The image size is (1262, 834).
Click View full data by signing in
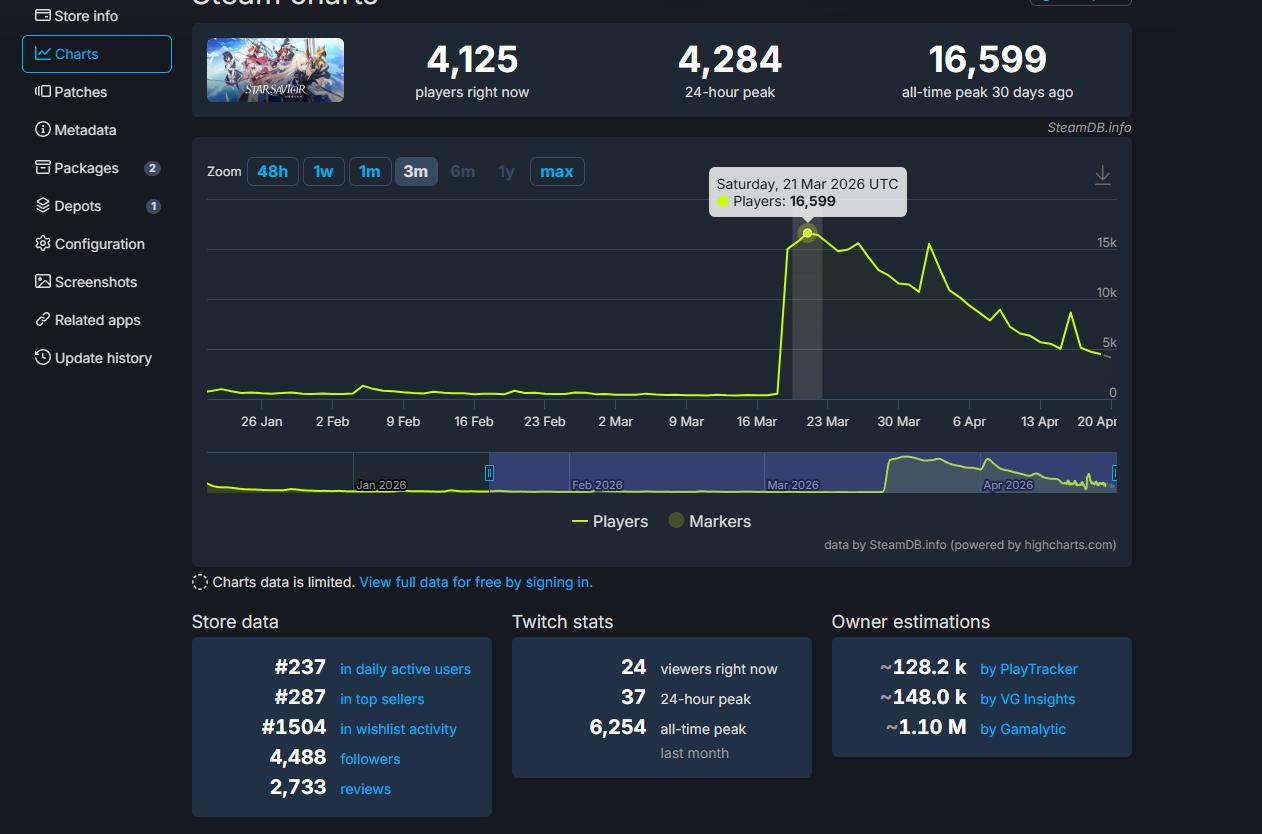[x=476, y=582]
